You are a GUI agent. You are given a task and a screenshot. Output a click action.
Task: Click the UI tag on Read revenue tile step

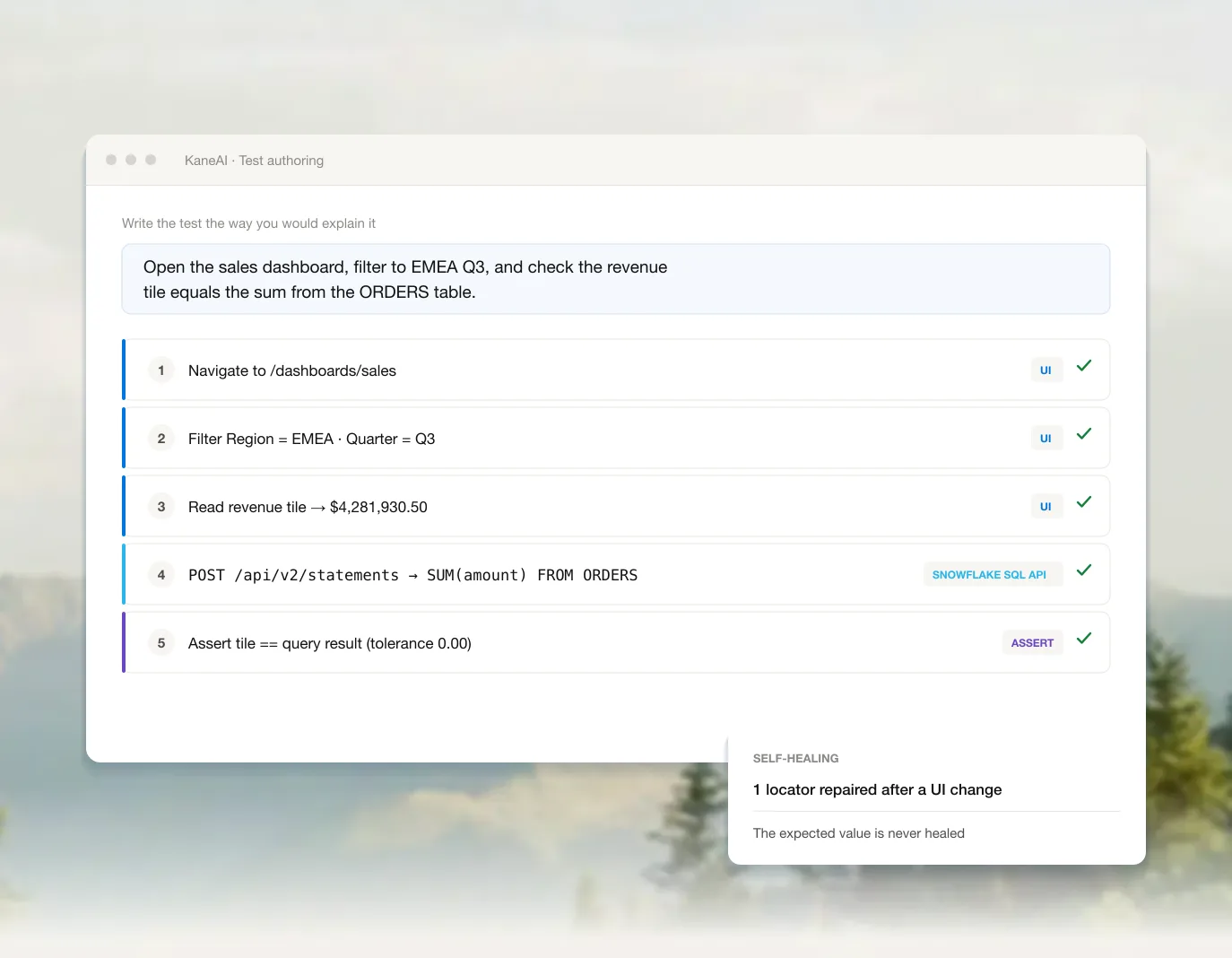[1045, 507]
